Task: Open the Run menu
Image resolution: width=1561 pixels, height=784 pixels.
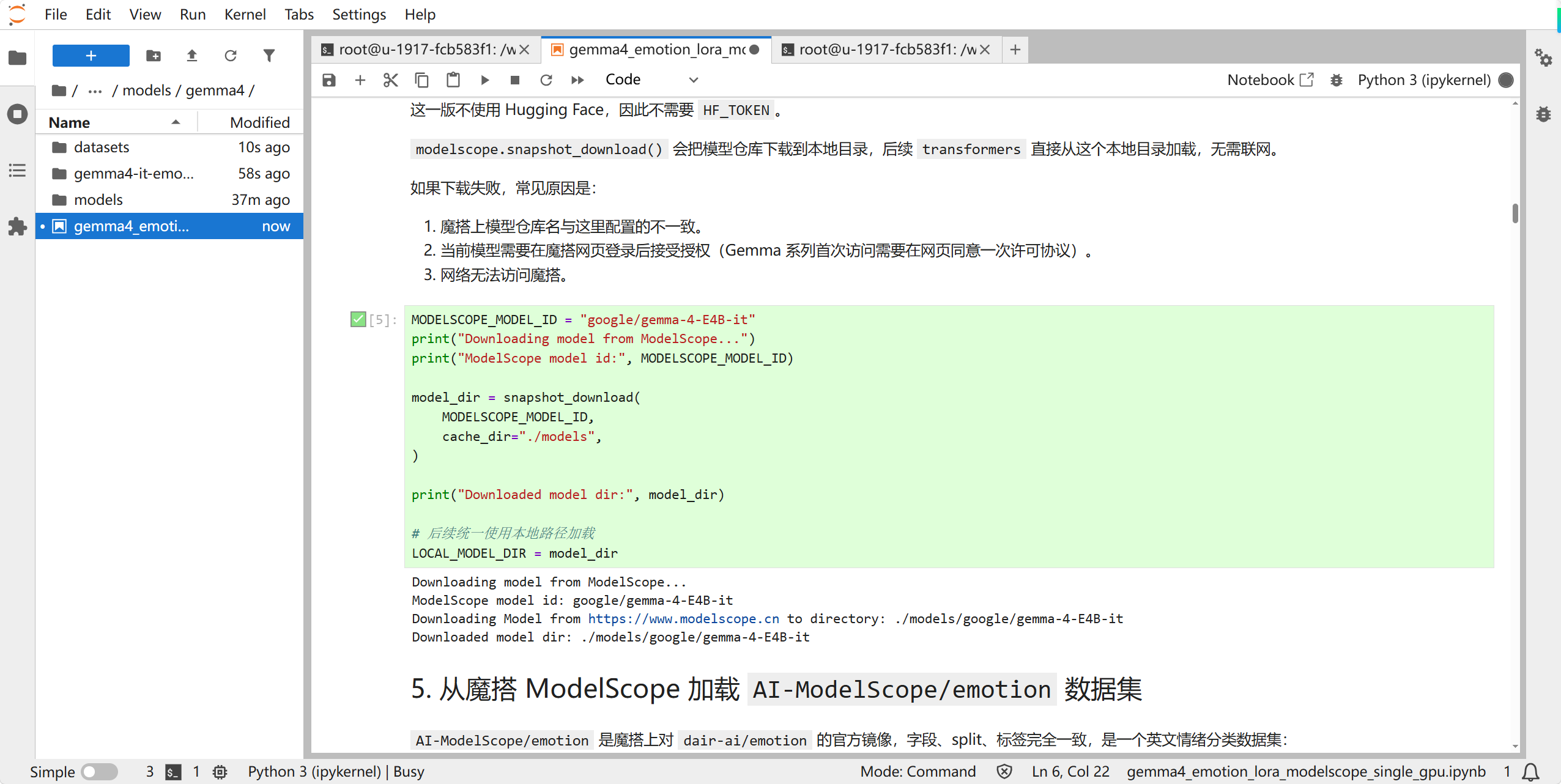Action: [193, 14]
